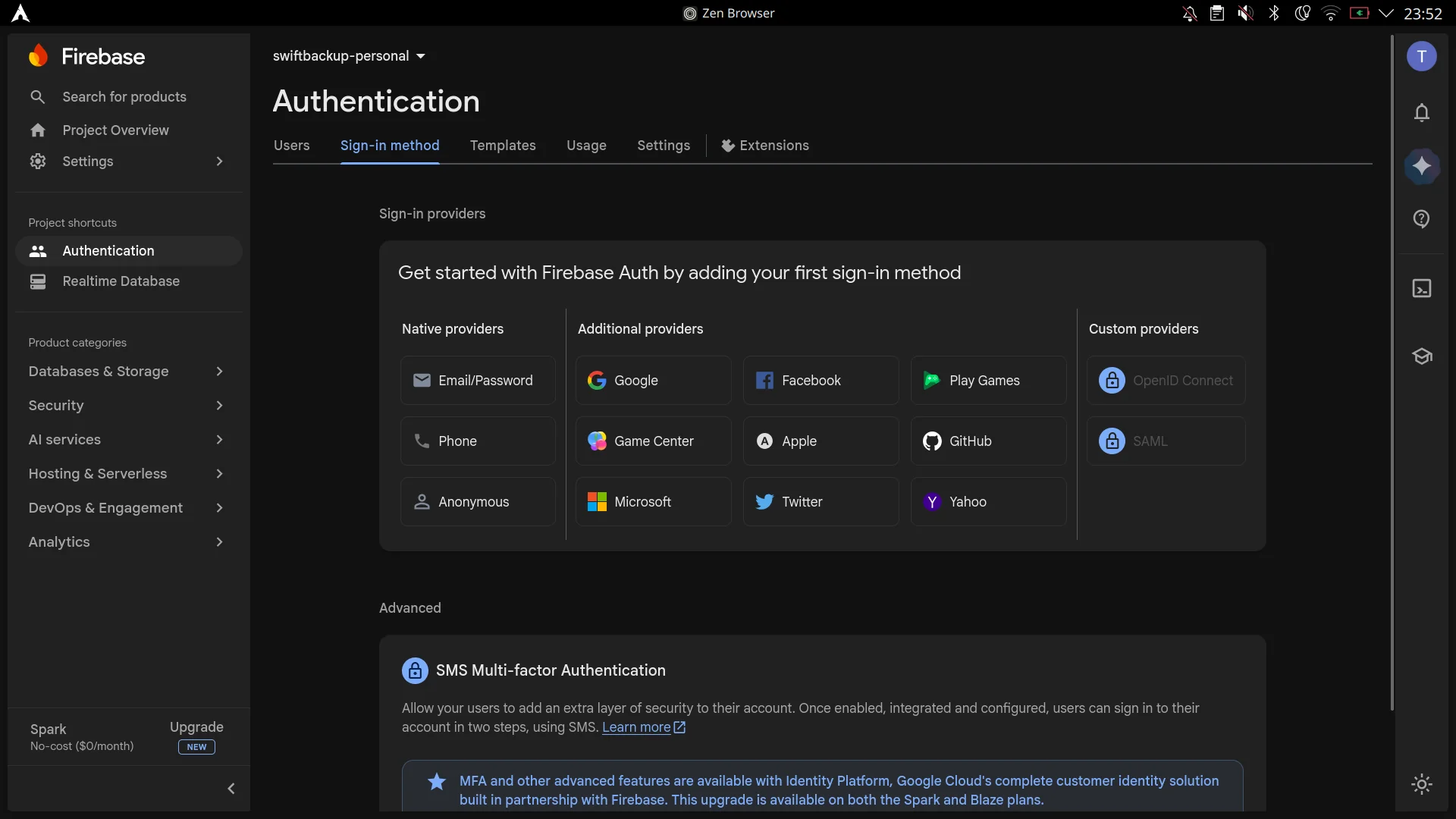1456x819 pixels.
Task: Switch to the Usage tab
Action: coord(586,146)
